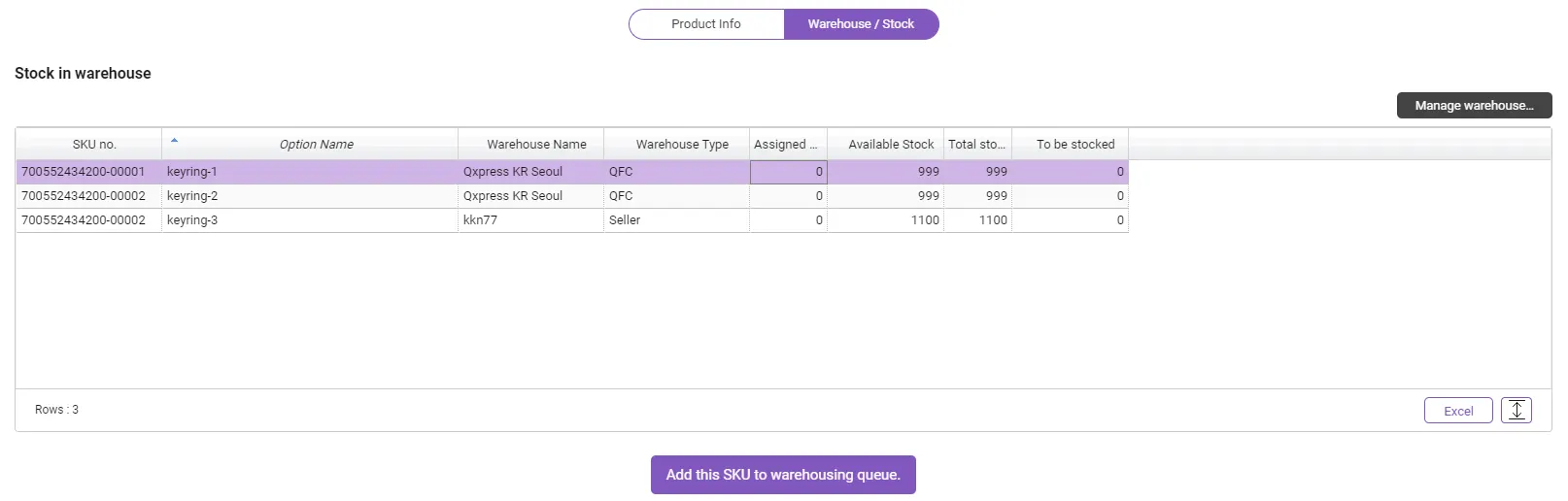1568x501 pixels.
Task: Click the row height expand icon
Action: (x=1516, y=411)
